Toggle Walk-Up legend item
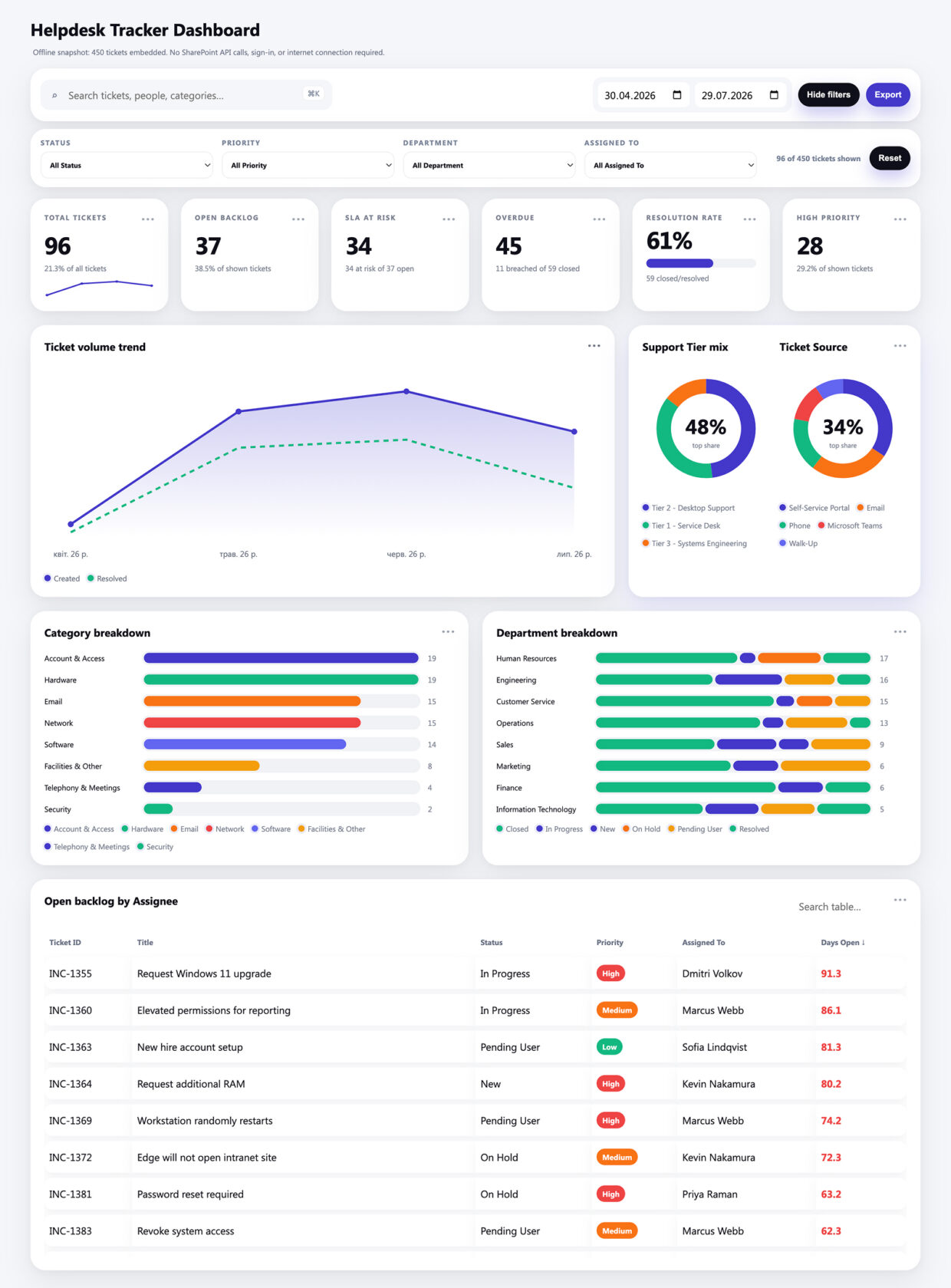Viewport: 951px width, 1288px height. point(798,543)
